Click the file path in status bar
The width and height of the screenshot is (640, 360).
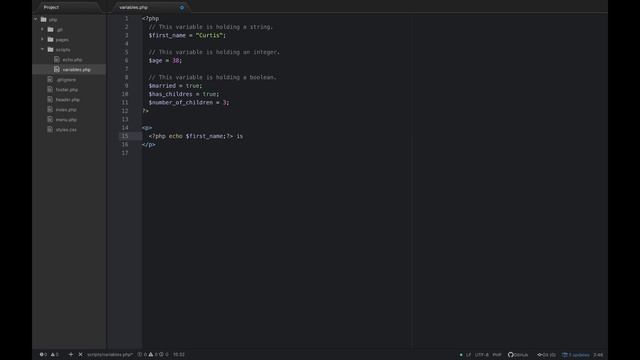110,354
